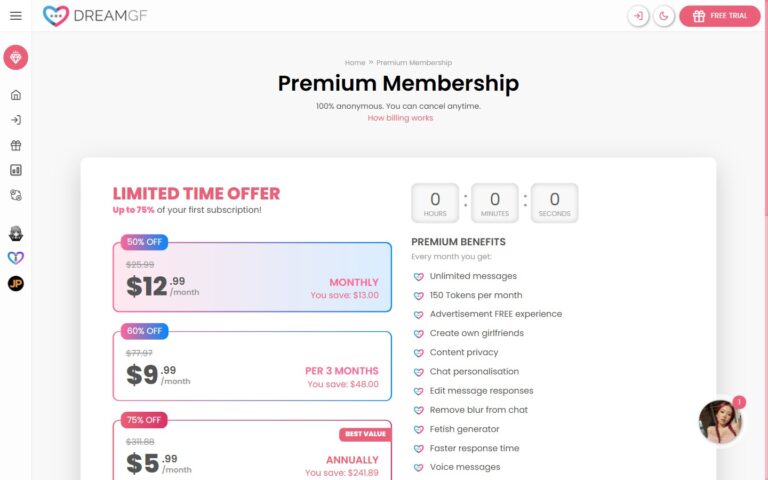Open How billing works link
The image size is (768, 480).
pyautogui.click(x=400, y=118)
